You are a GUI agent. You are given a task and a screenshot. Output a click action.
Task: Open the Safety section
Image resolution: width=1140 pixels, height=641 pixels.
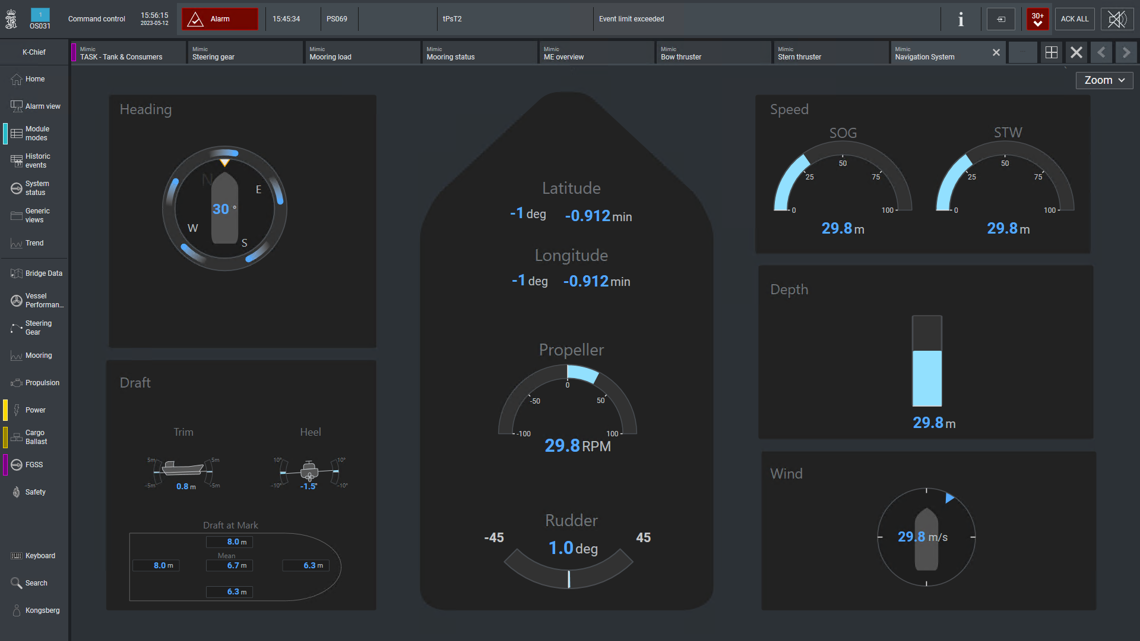click(x=34, y=492)
